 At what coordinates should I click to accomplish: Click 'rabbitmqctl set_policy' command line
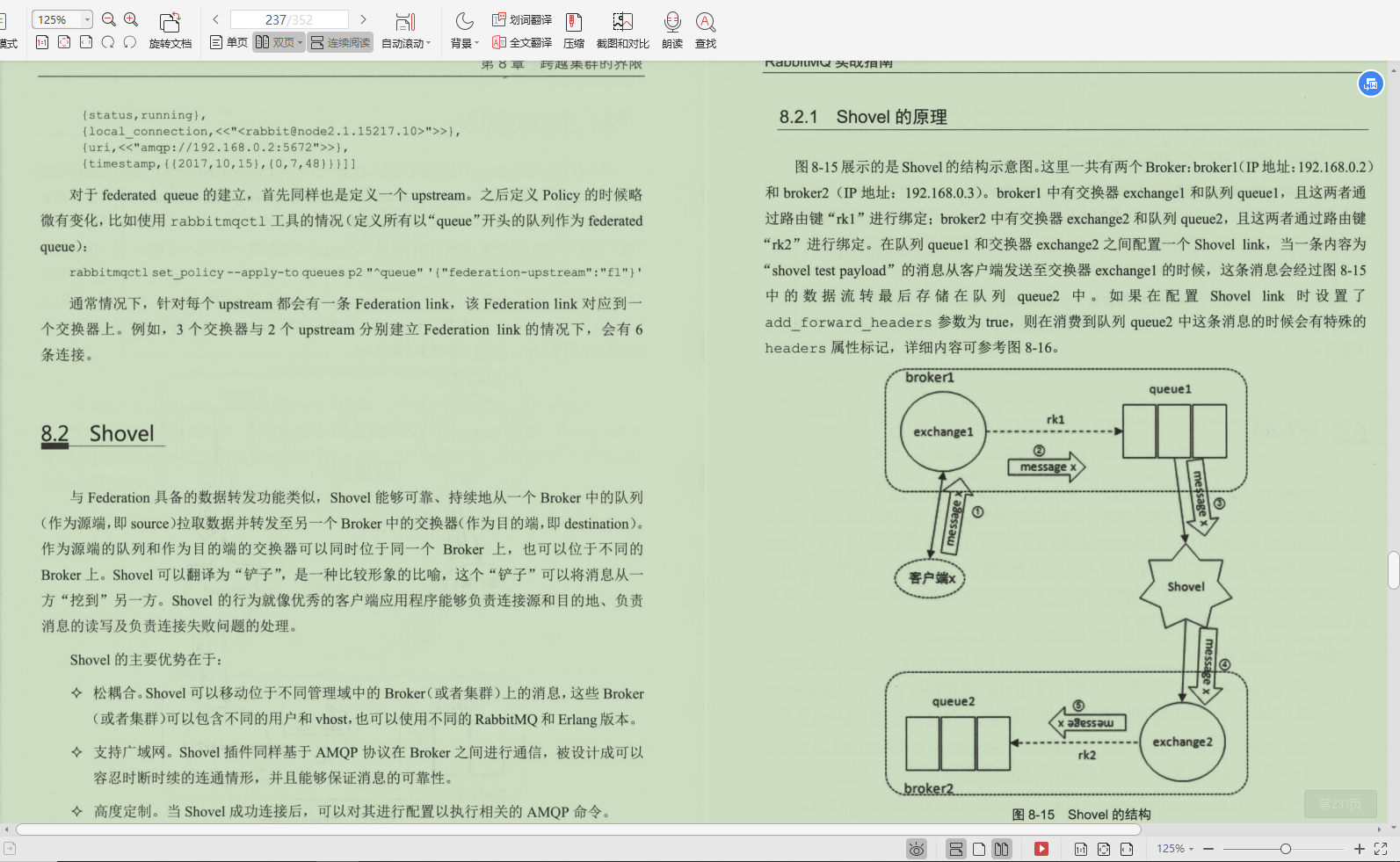356,272
